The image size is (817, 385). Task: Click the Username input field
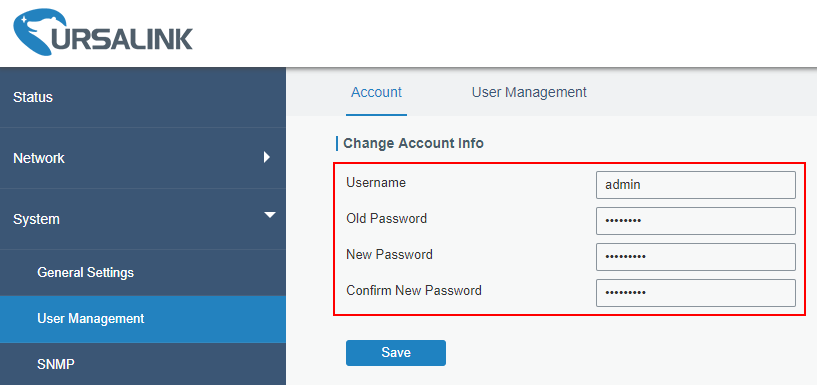[x=696, y=185]
